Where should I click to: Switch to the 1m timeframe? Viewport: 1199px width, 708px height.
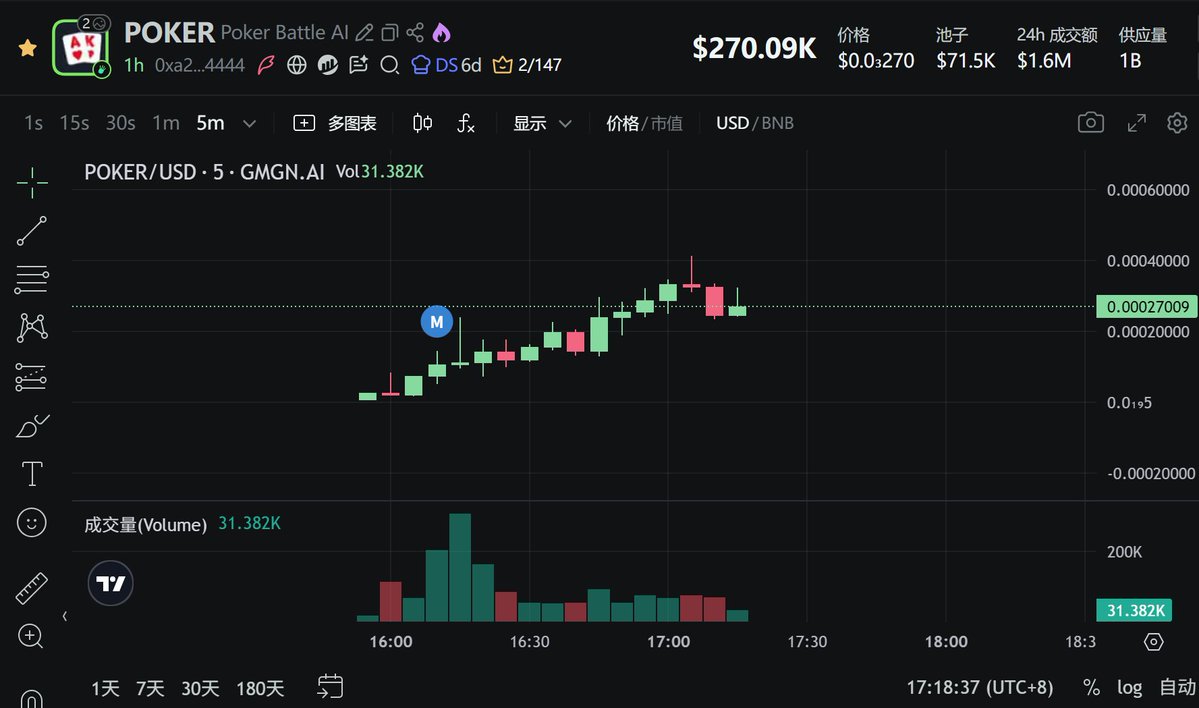pos(166,123)
